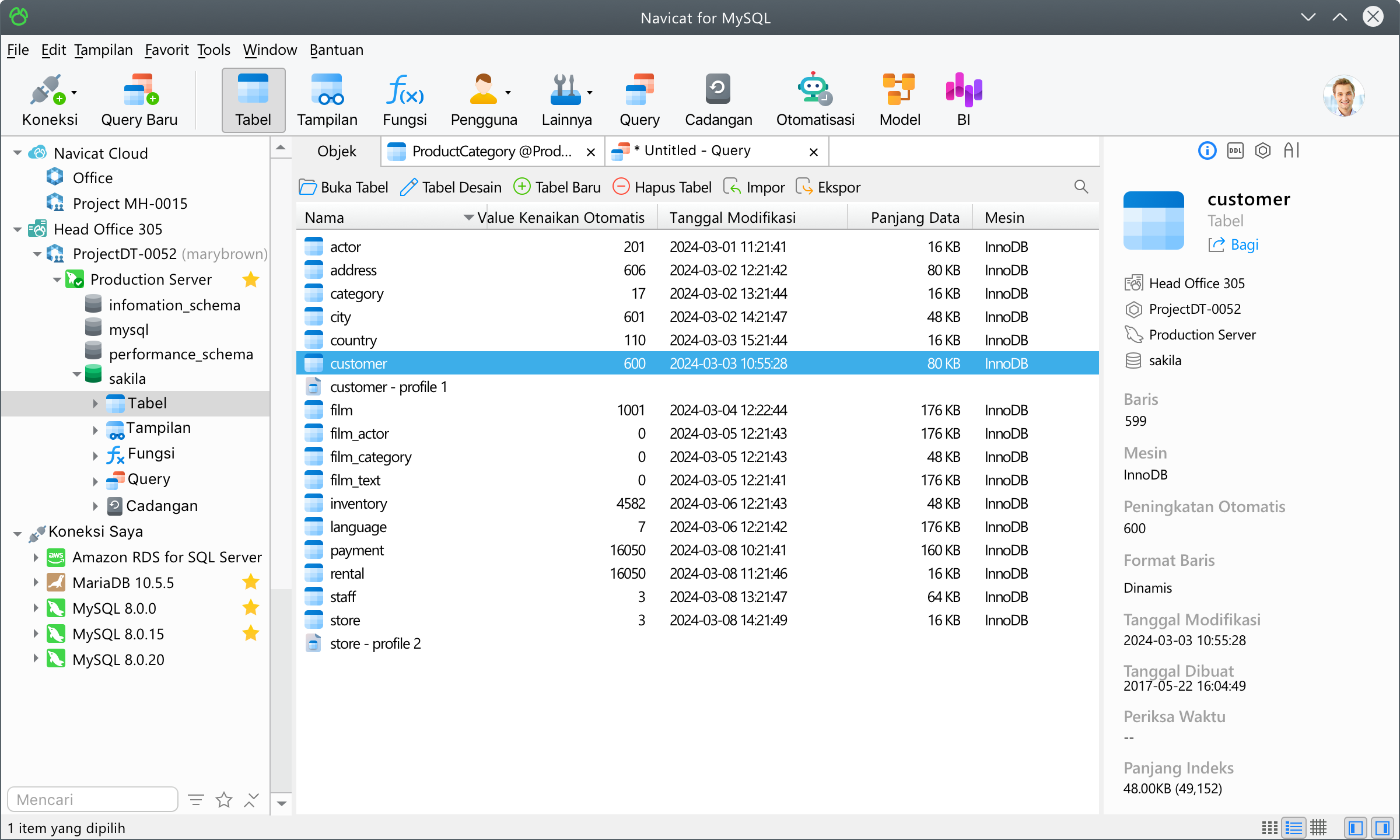Click the navigation pane scroll-down arrow
Screen dimensions: 1400x840
click(x=281, y=803)
